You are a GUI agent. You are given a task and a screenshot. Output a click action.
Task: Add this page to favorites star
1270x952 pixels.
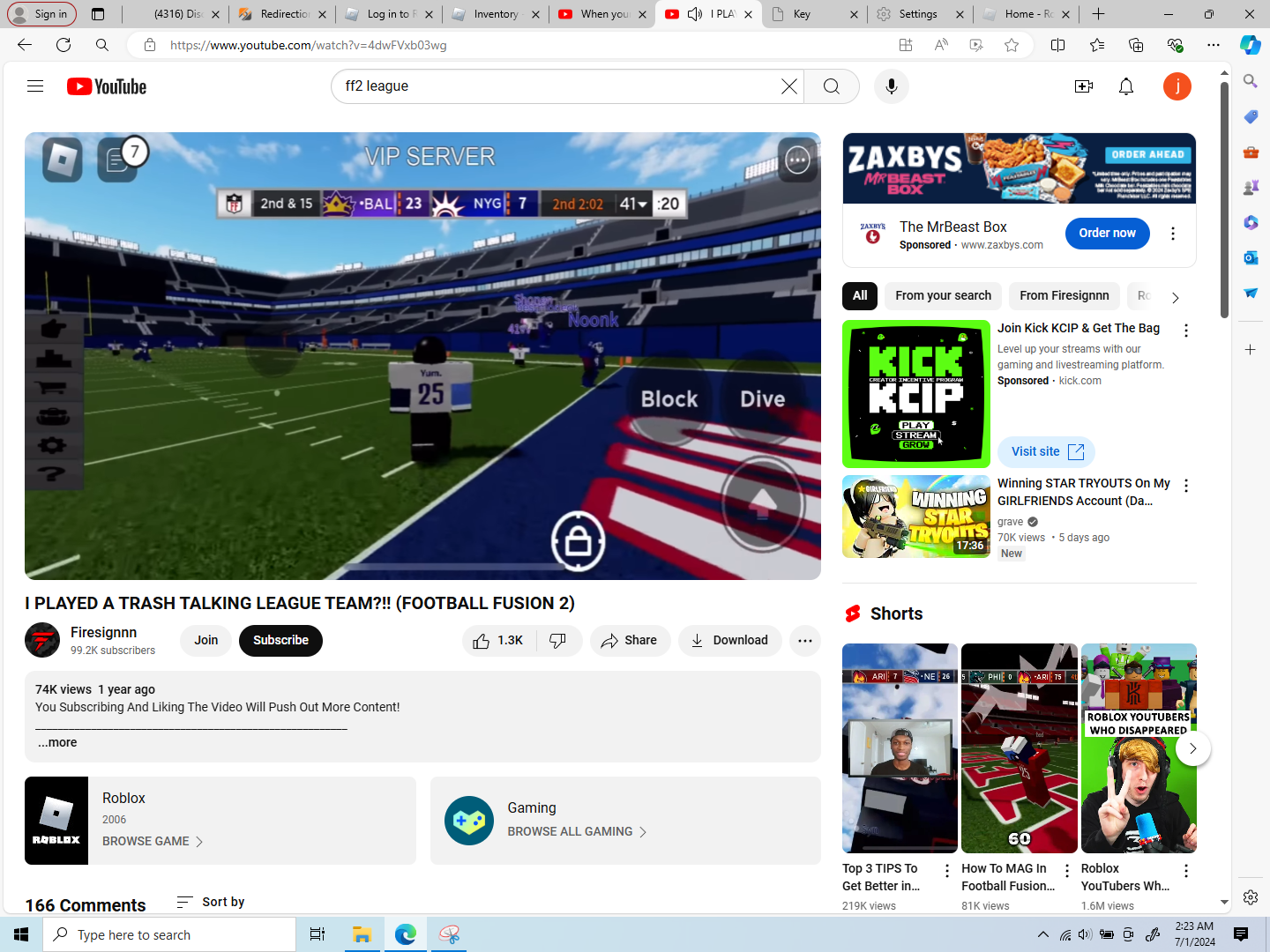(x=1012, y=45)
